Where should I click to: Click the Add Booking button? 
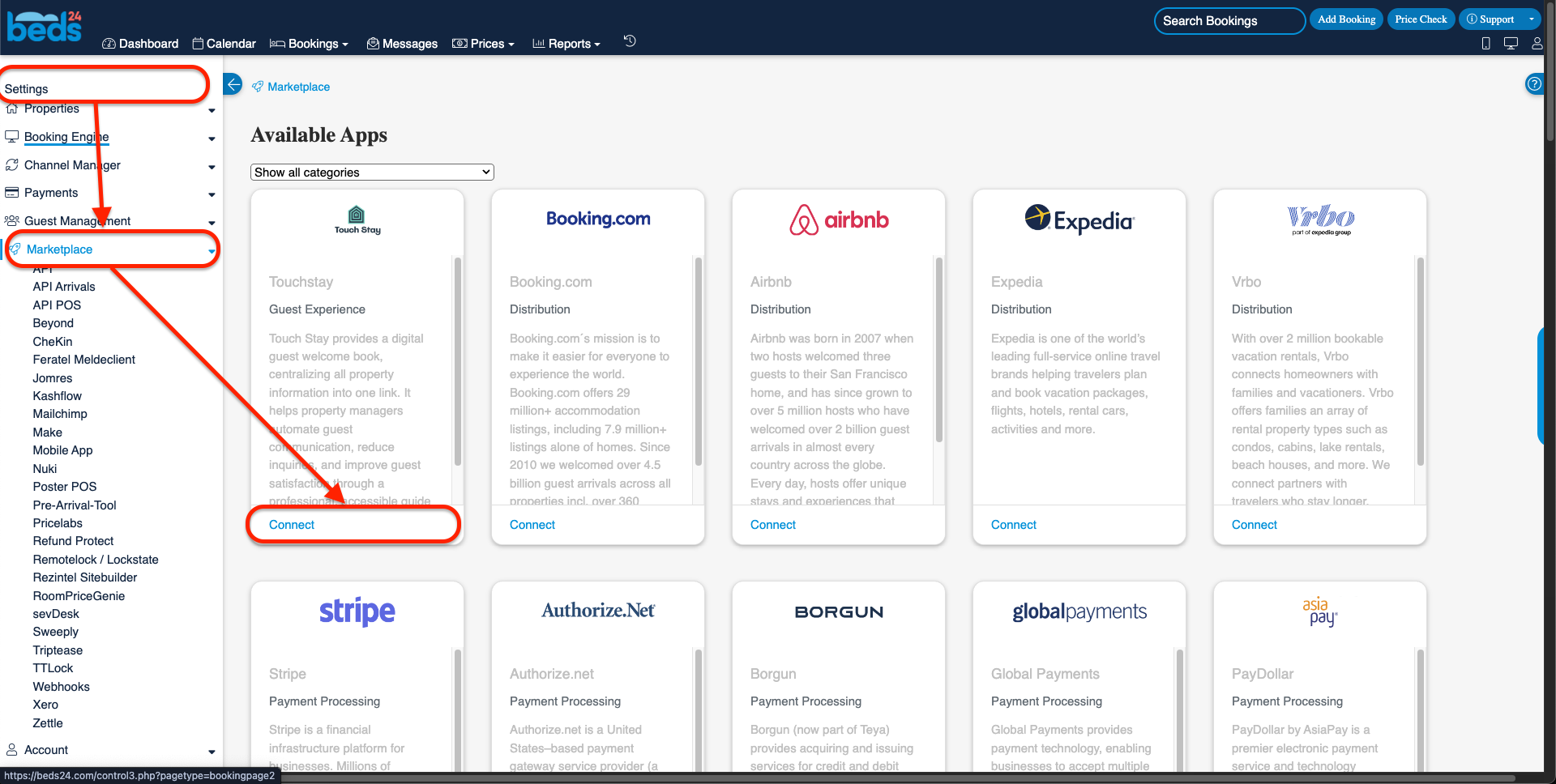coord(1346,19)
